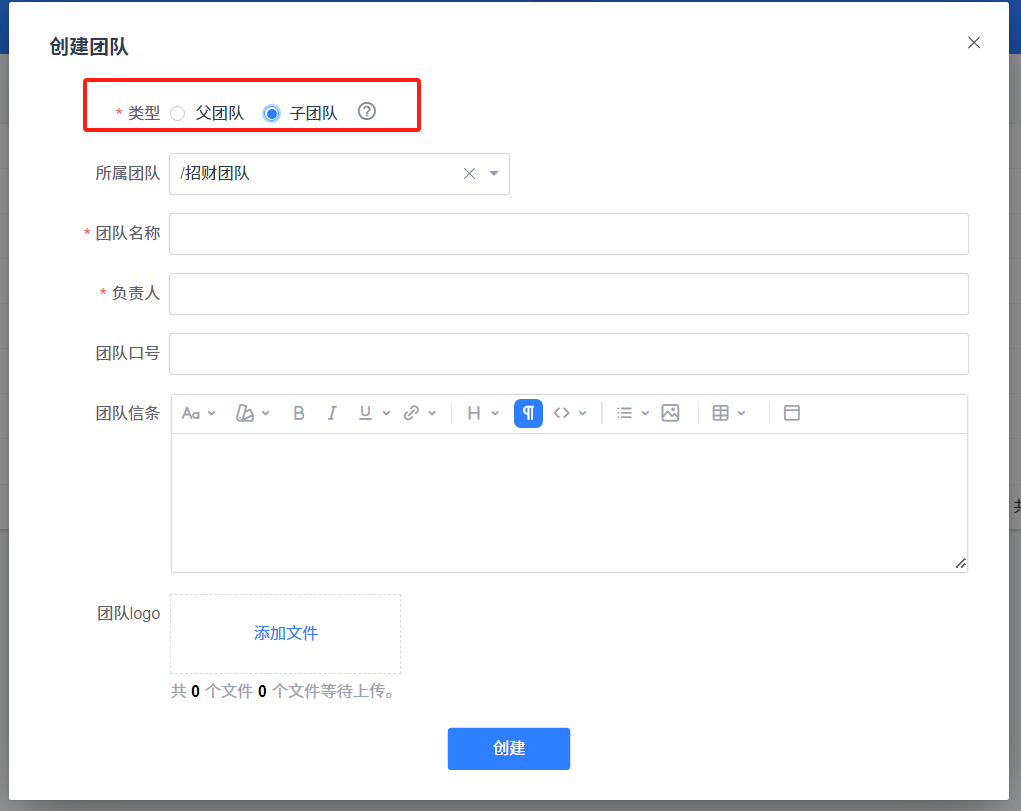This screenshot has height=811, width=1021.
Task: Insert an image via the toolbar
Action: point(670,413)
